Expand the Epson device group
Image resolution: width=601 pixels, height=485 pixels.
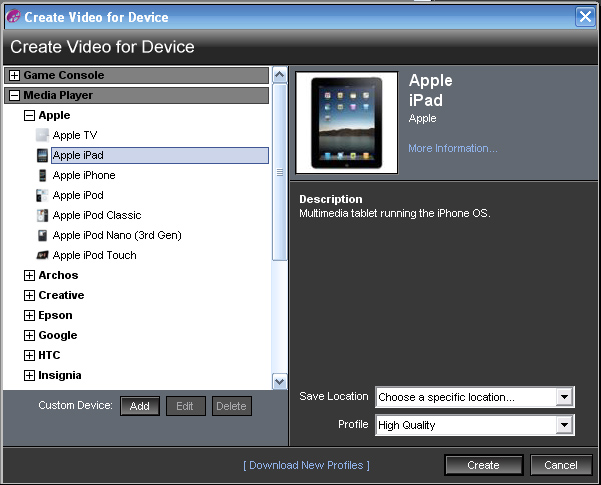(x=29, y=315)
